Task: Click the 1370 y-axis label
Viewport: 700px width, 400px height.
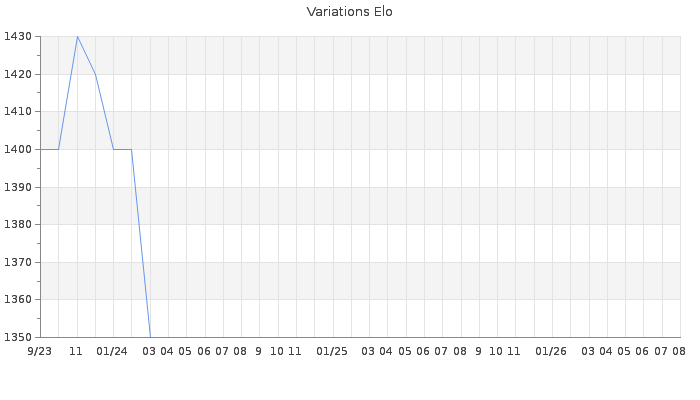Action: [x=18, y=262]
